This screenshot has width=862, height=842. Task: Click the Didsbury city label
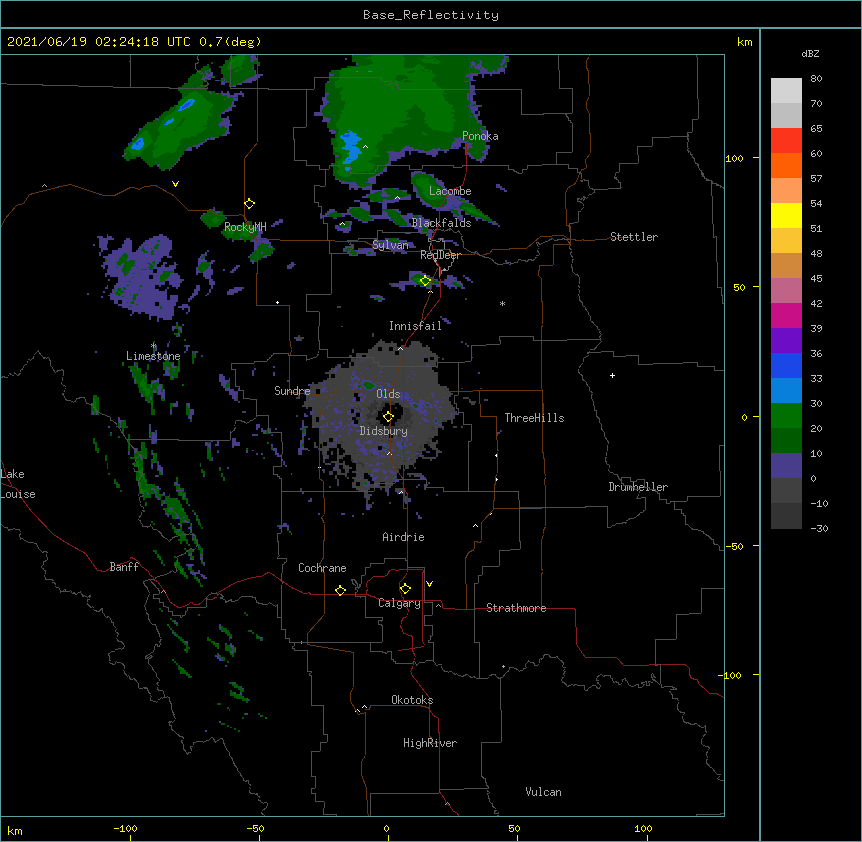[383, 431]
